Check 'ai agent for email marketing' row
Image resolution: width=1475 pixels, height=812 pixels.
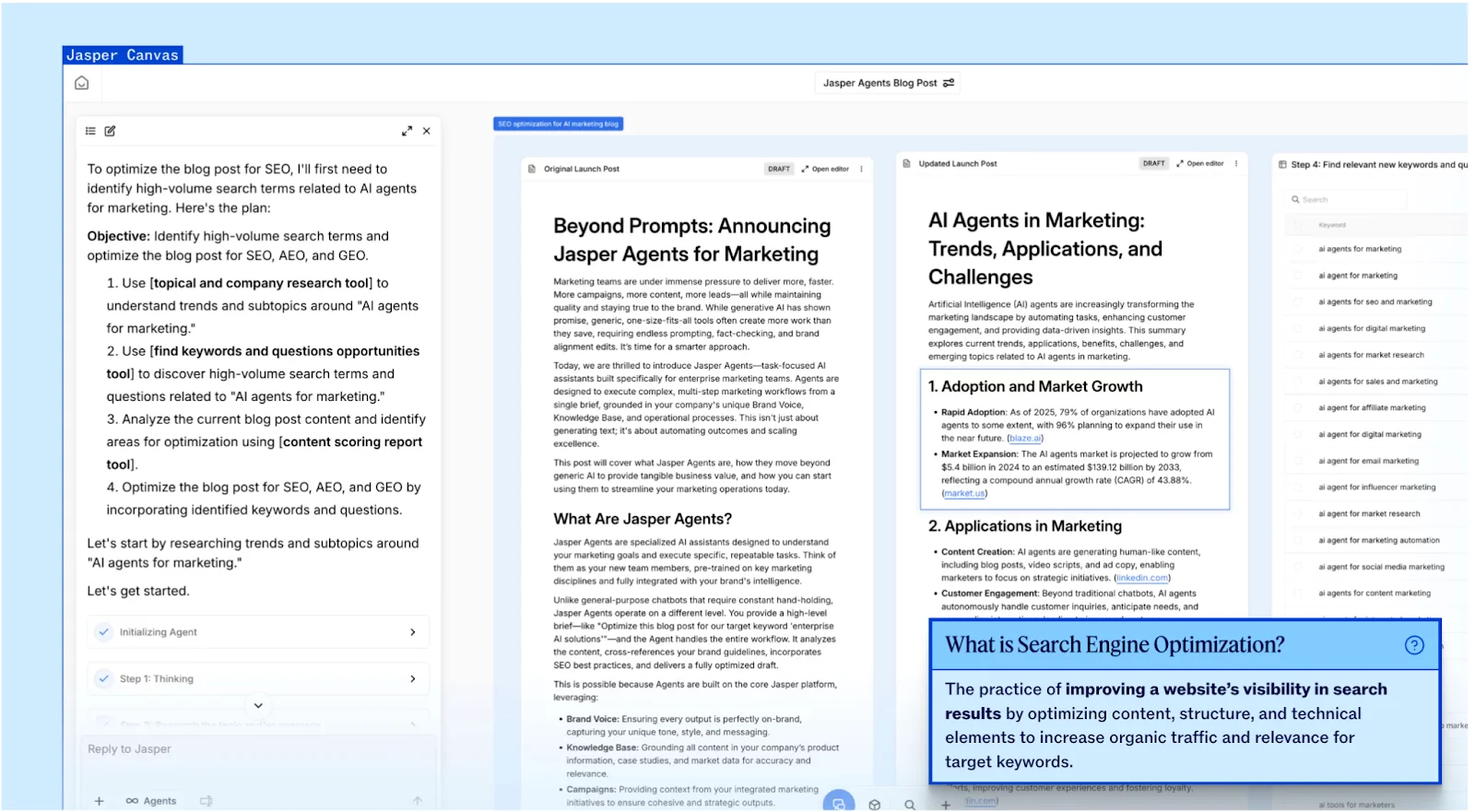click(x=1298, y=461)
